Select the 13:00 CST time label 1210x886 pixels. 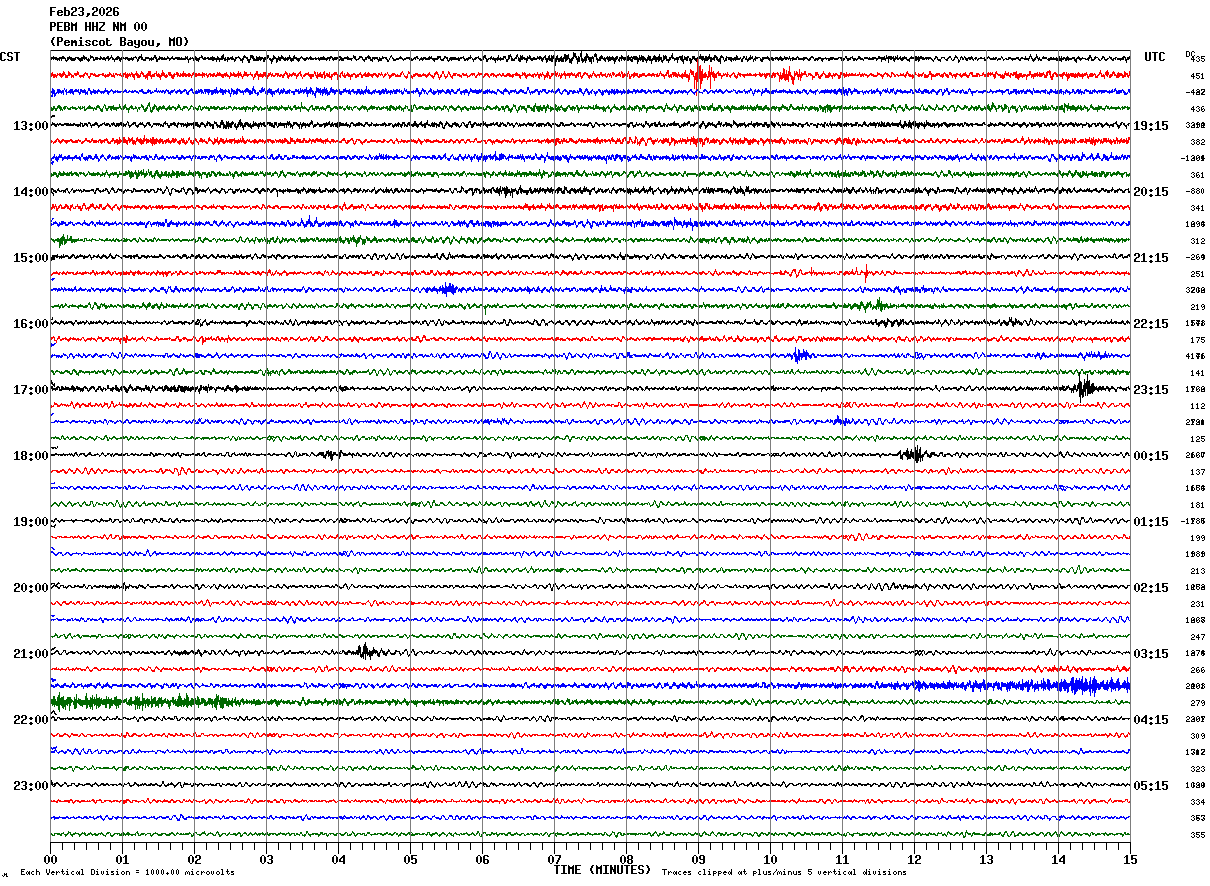(30, 126)
